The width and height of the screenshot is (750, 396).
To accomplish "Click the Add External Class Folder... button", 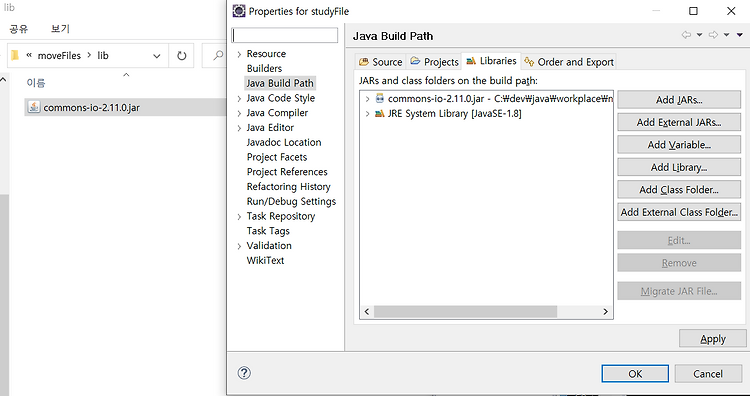I will 679,212.
